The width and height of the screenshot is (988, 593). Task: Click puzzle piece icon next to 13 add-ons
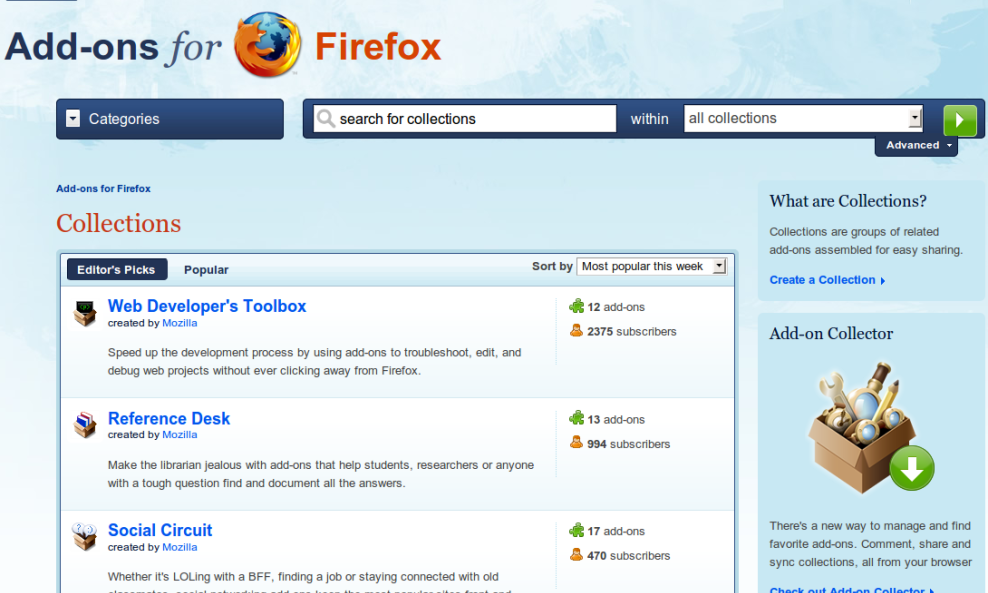click(577, 418)
